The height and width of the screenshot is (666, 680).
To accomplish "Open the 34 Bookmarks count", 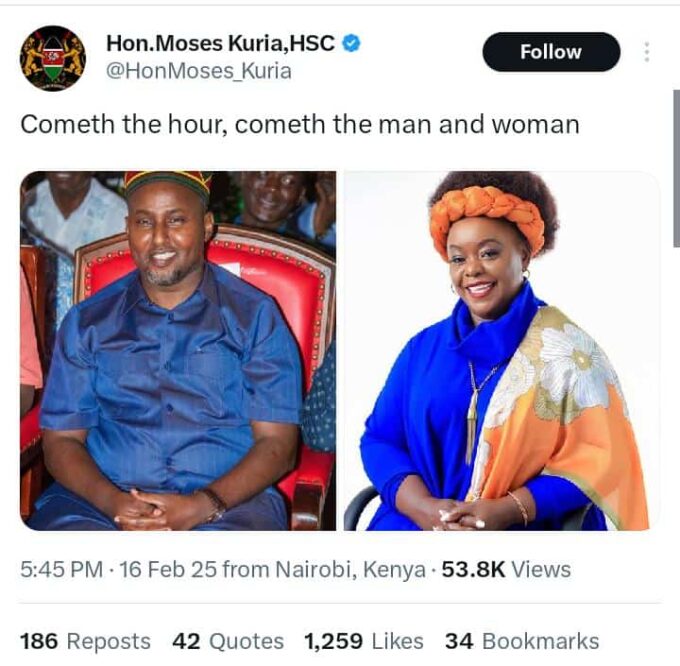I will coord(522,641).
